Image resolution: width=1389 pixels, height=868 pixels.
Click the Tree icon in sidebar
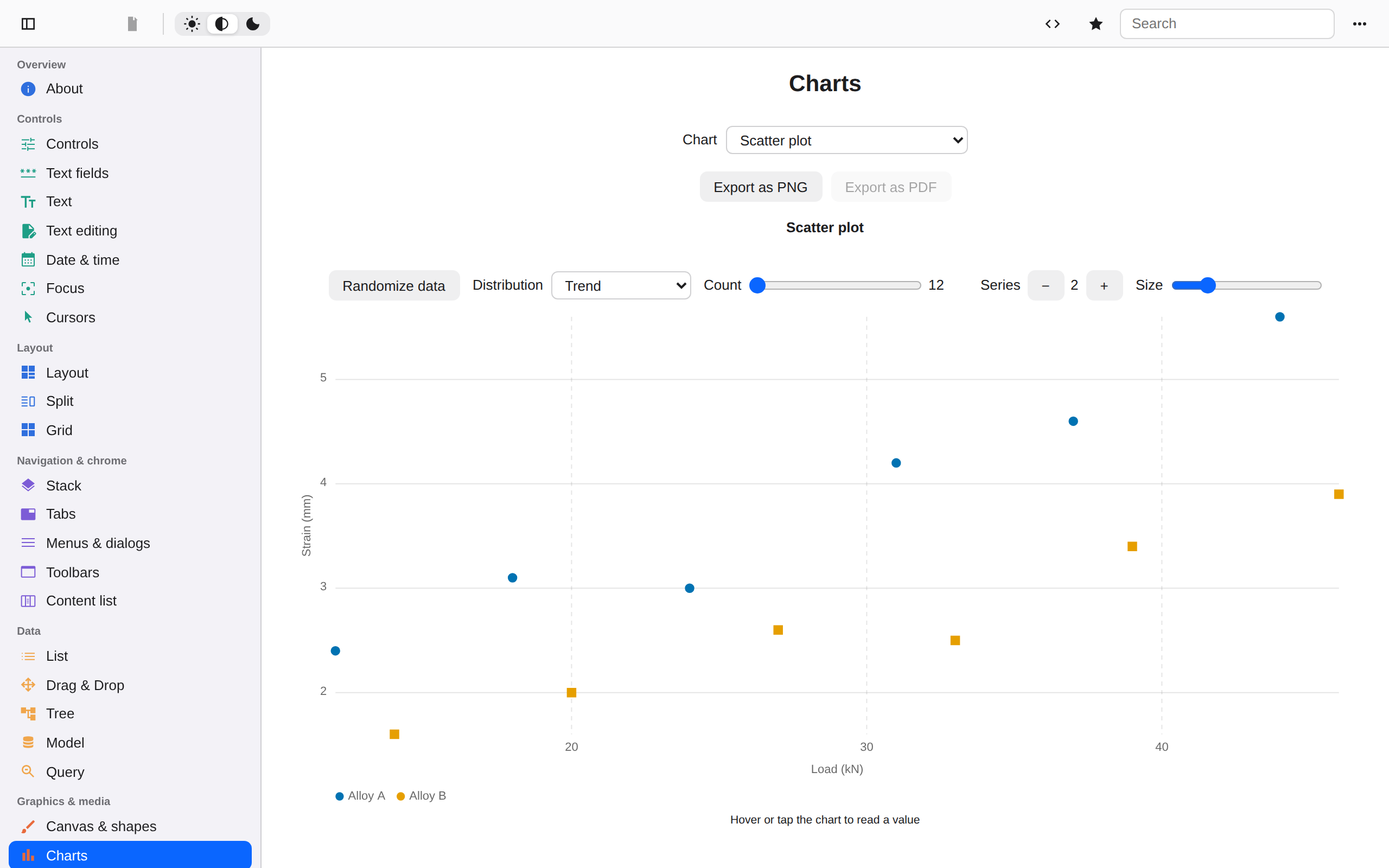[x=28, y=713]
